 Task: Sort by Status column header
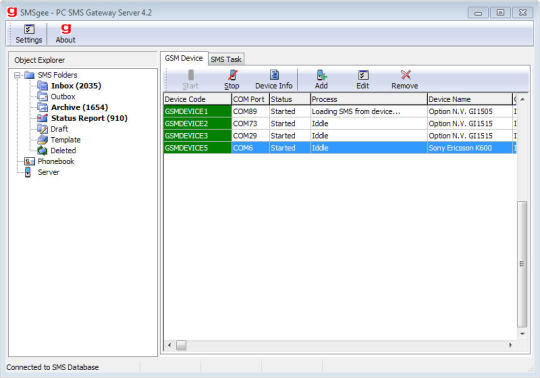point(290,99)
